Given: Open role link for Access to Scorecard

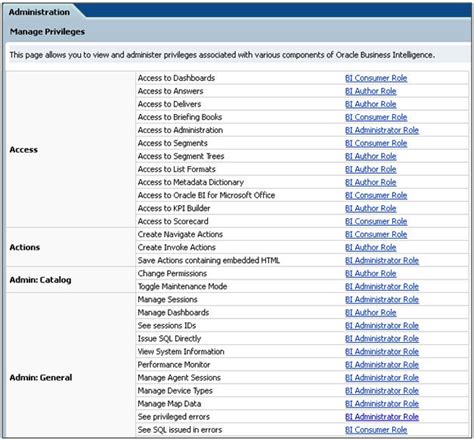Looking at the screenshot, I should pyautogui.click(x=376, y=221).
